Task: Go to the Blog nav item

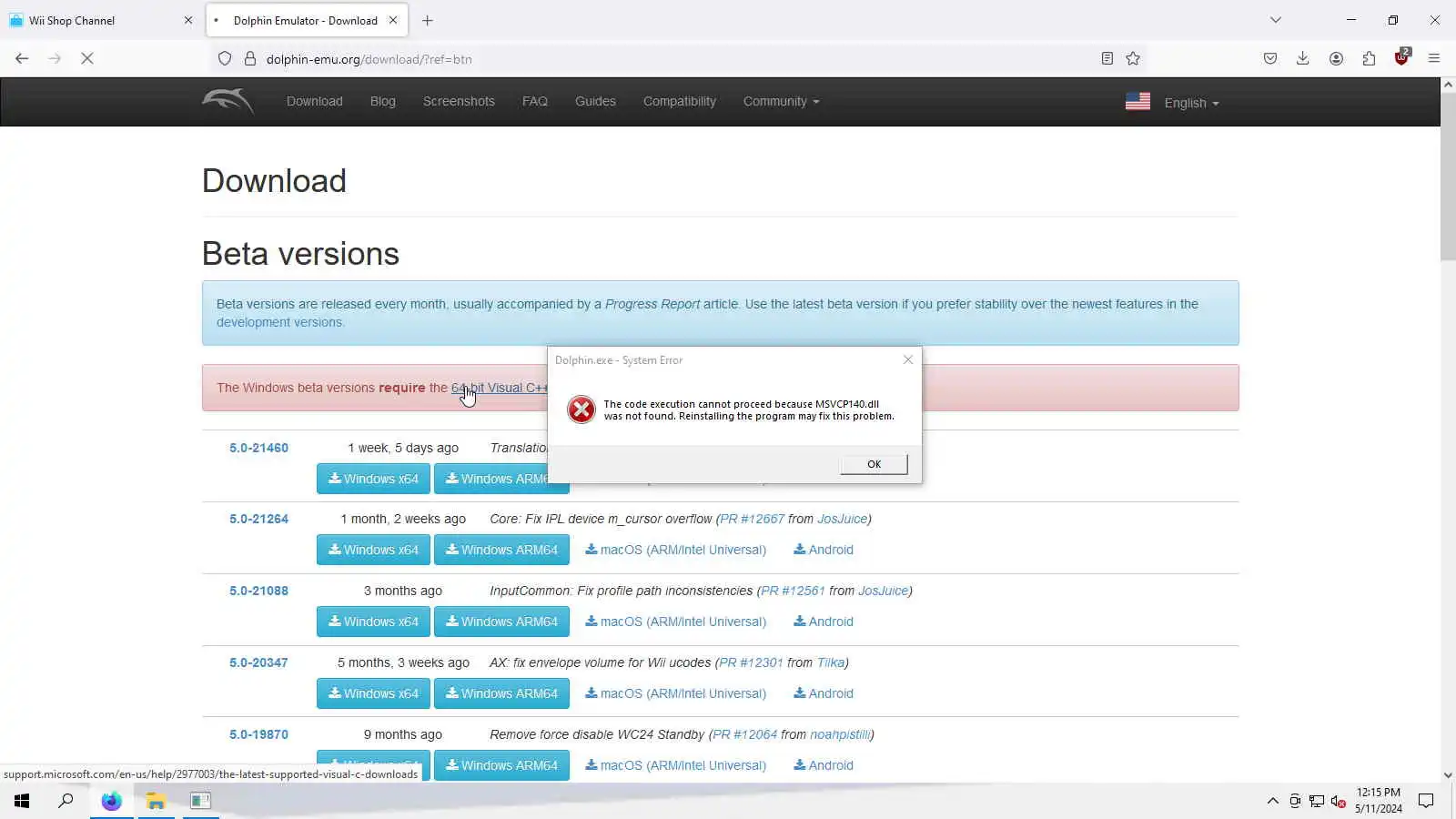Action: click(383, 101)
